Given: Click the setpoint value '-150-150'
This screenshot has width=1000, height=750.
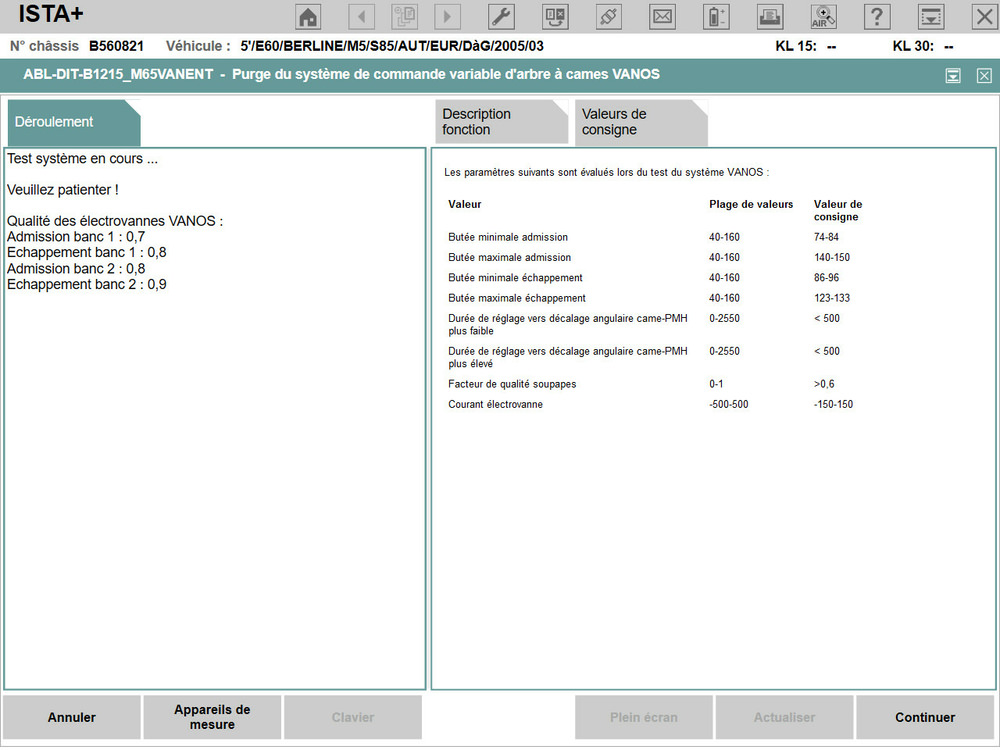Looking at the screenshot, I should 833,404.
